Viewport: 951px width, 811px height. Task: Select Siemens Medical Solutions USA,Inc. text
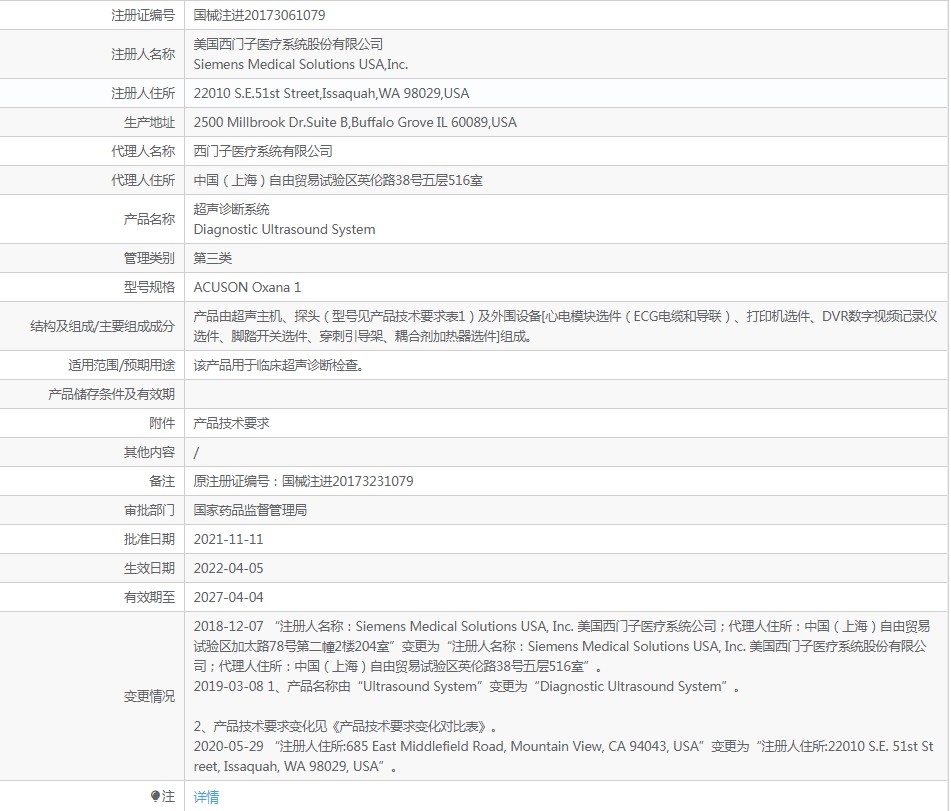[x=301, y=64]
